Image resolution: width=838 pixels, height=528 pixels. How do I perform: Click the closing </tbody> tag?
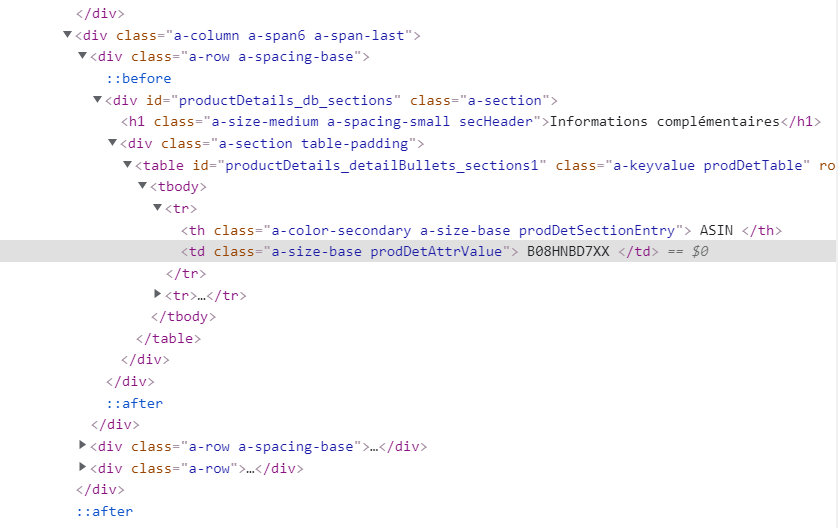tap(183, 316)
